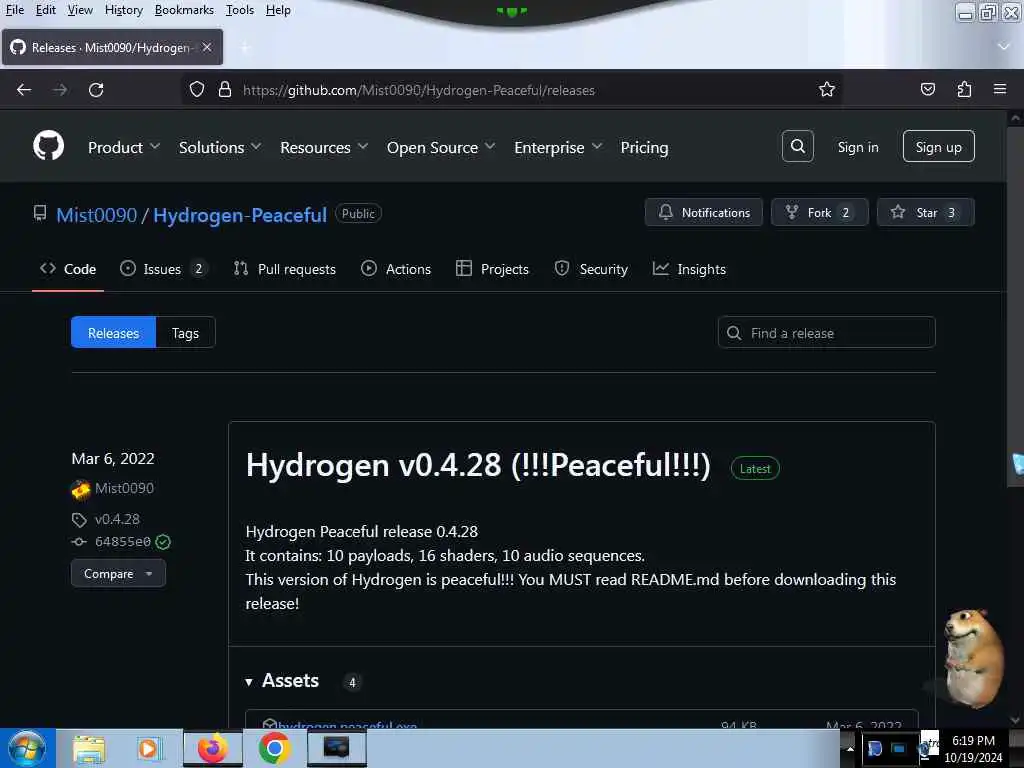Open the 64855e0 commit link
Screen dimensions: 1024x768
click(x=123, y=541)
